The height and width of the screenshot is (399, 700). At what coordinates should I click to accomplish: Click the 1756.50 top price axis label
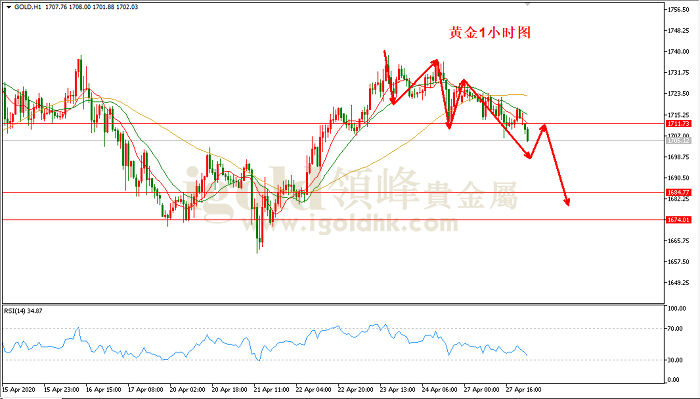[x=679, y=9]
